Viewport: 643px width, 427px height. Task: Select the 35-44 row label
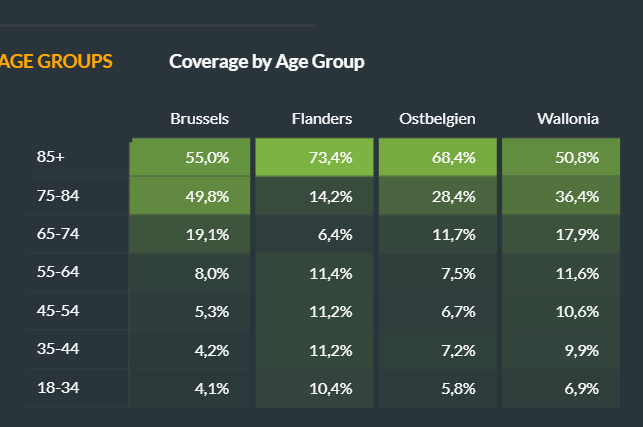point(57,349)
